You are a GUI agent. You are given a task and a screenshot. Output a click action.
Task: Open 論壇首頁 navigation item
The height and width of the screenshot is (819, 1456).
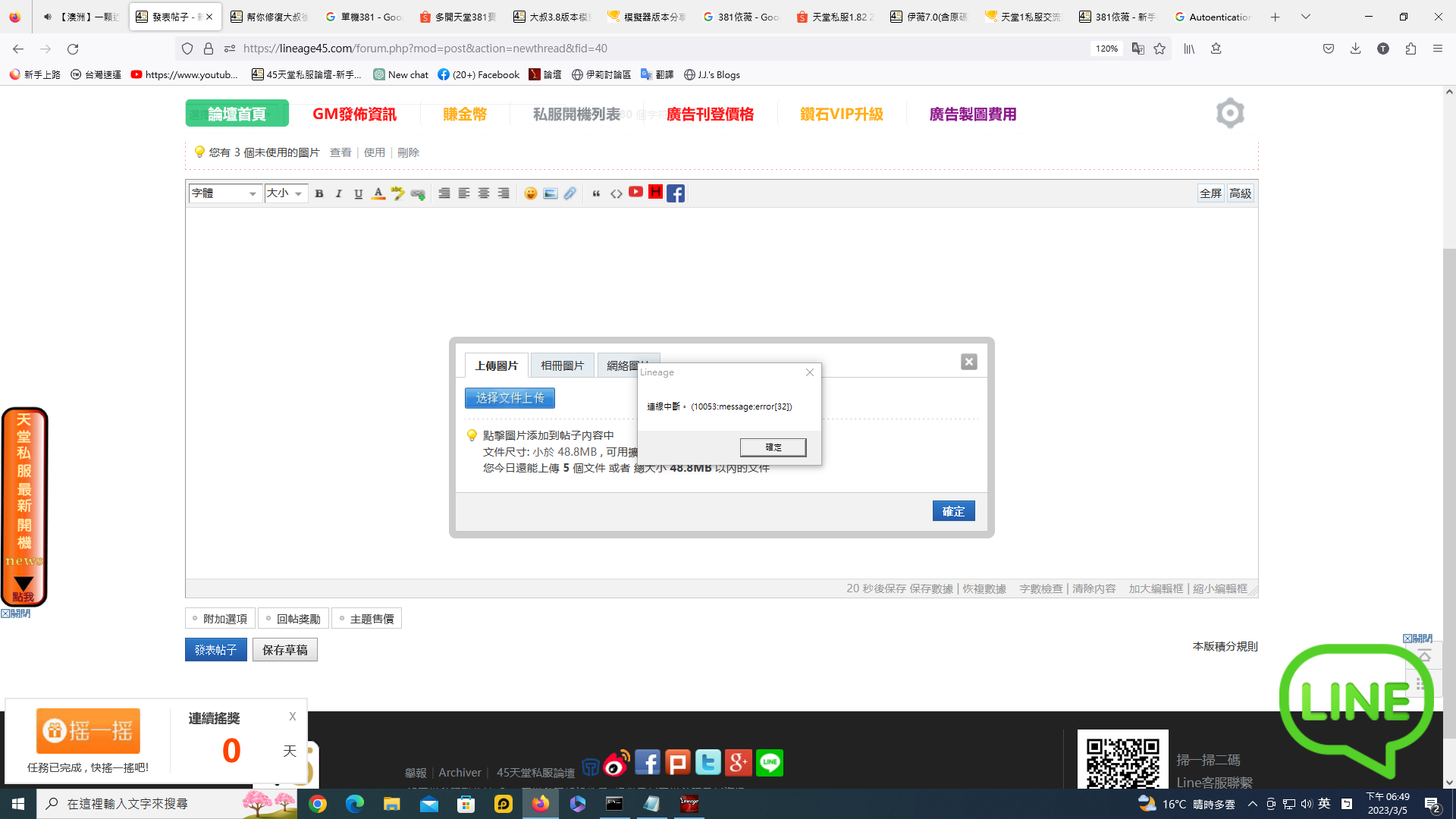click(237, 114)
